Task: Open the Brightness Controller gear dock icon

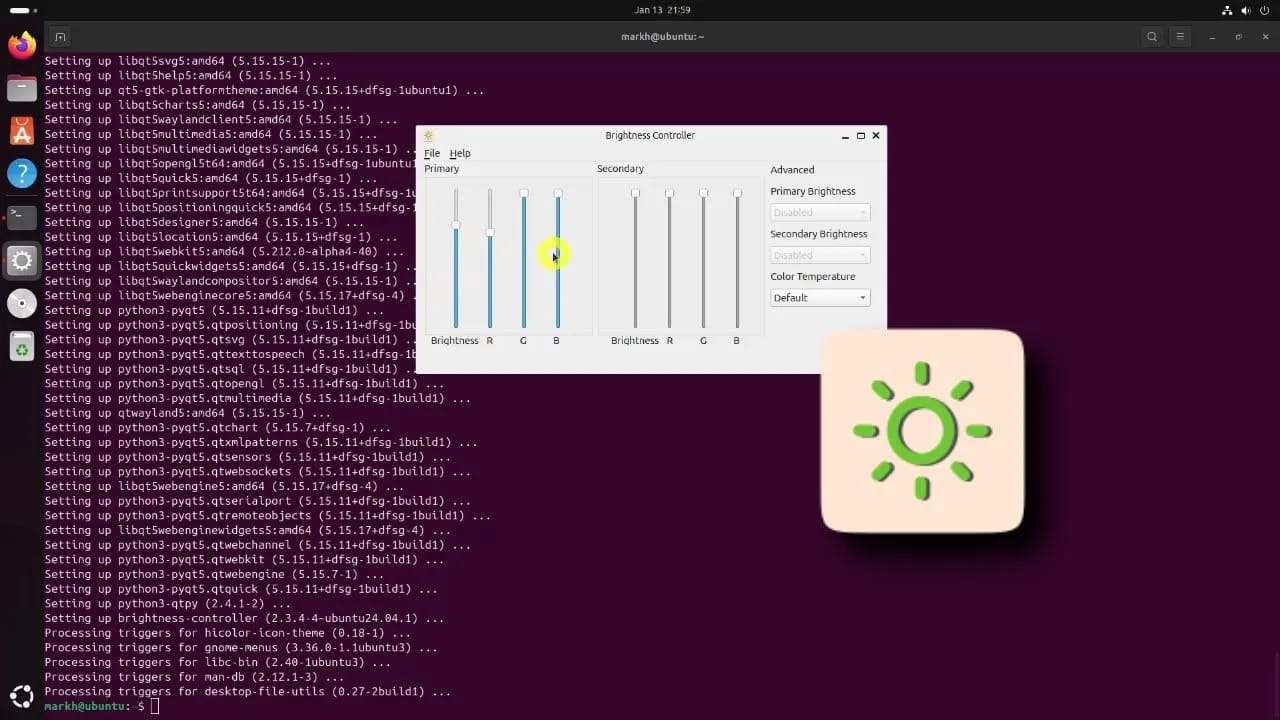Action: 22,260
